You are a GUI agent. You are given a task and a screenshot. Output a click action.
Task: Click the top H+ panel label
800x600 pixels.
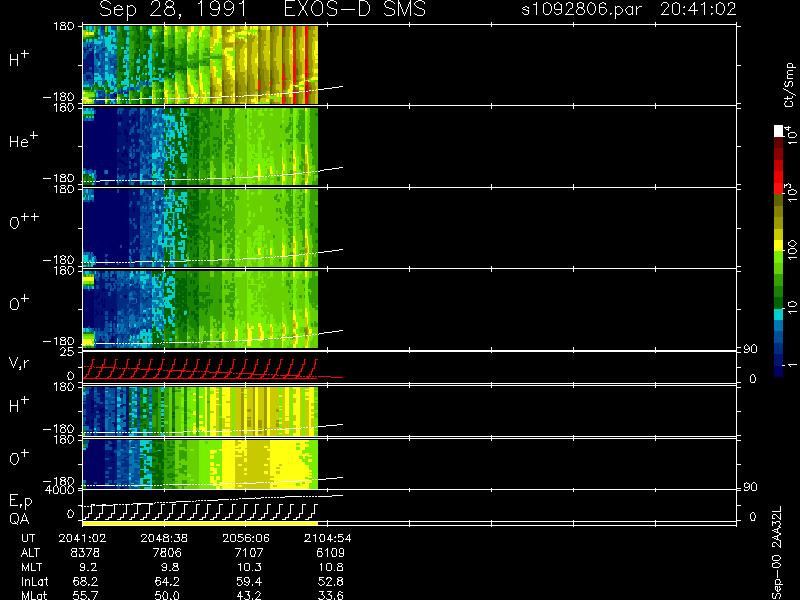pos(19,59)
